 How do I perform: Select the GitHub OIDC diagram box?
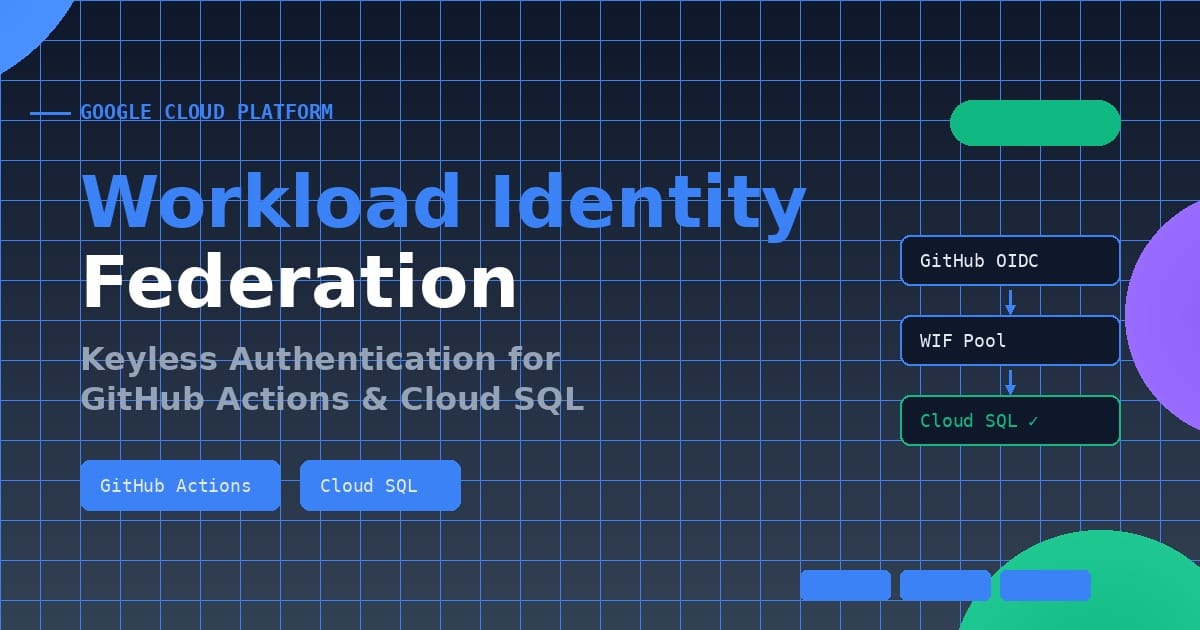pyautogui.click(x=1010, y=261)
